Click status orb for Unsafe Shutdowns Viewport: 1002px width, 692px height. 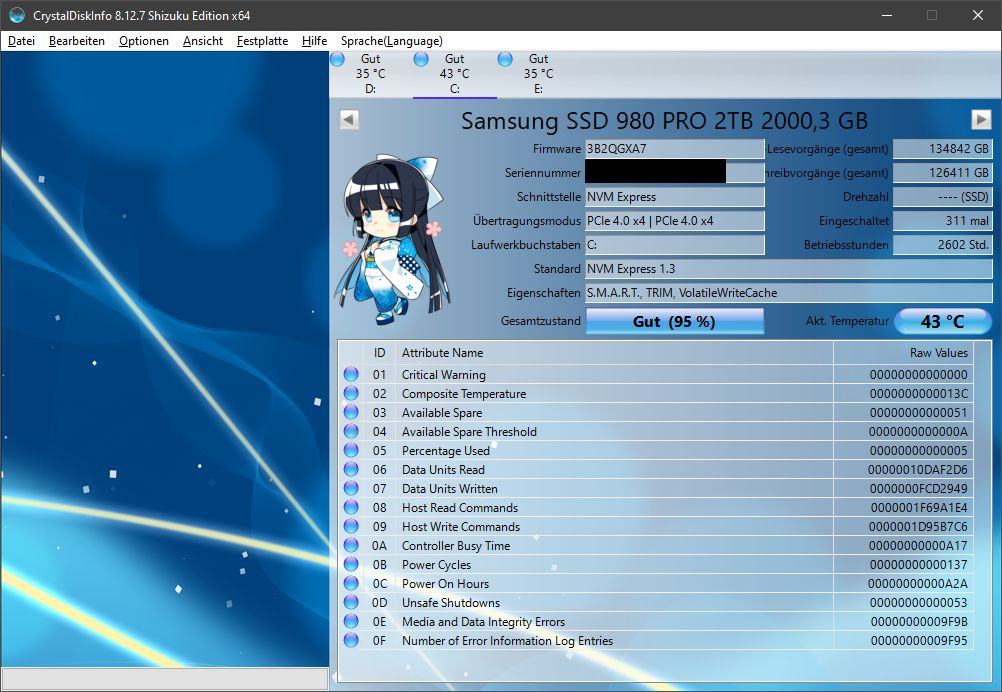click(x=351, y=602)
